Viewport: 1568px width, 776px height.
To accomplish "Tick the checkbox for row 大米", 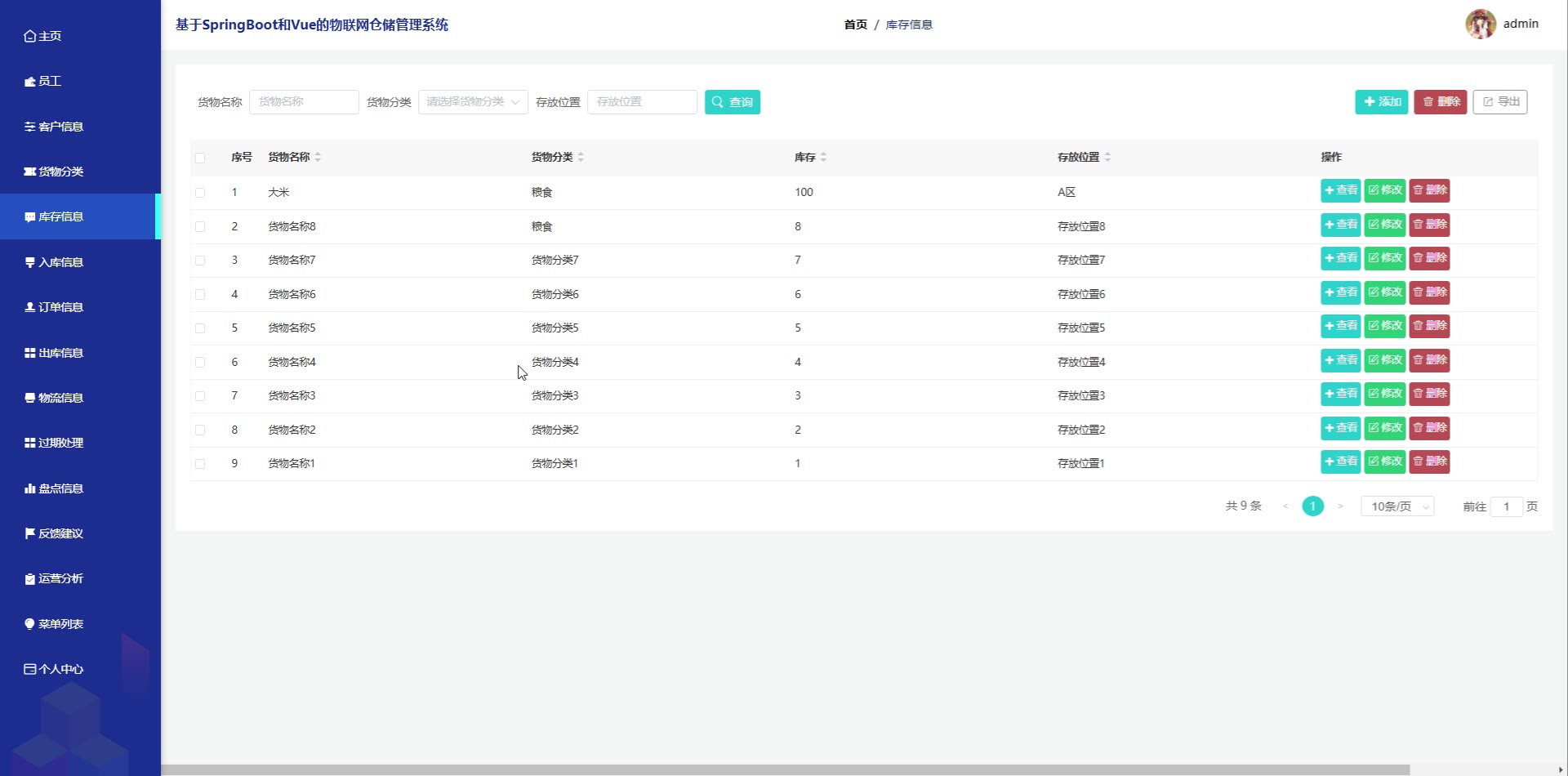I will [x=200, y=193].
